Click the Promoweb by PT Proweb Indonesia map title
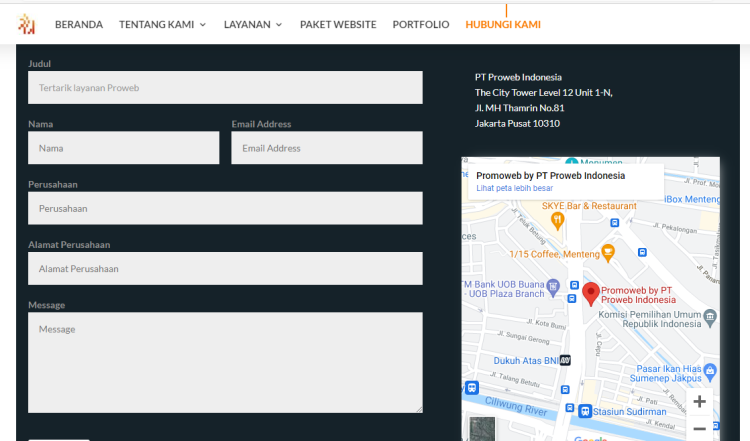 (551, 176)
